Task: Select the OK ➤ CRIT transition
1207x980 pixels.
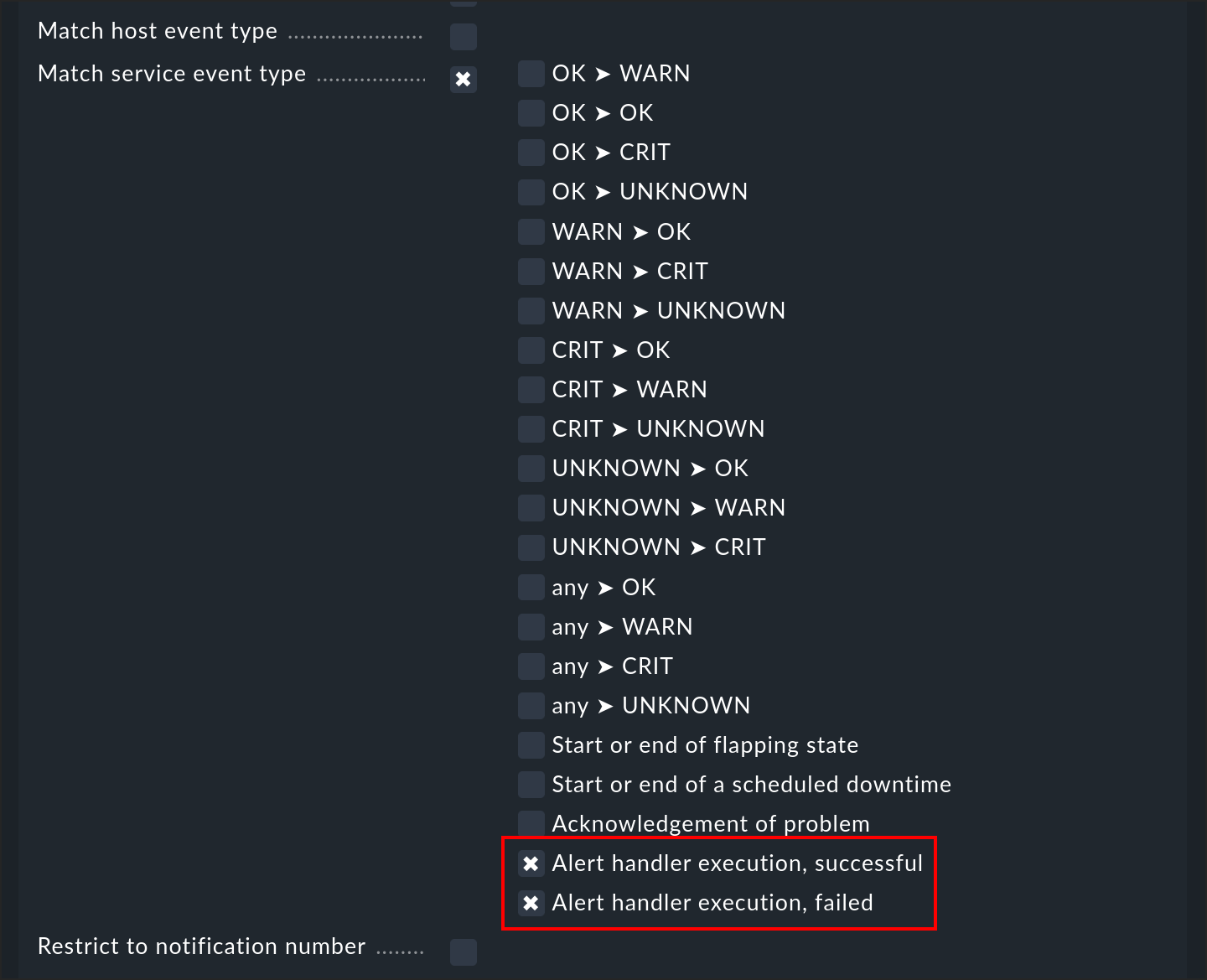Action: coord(531,152)
